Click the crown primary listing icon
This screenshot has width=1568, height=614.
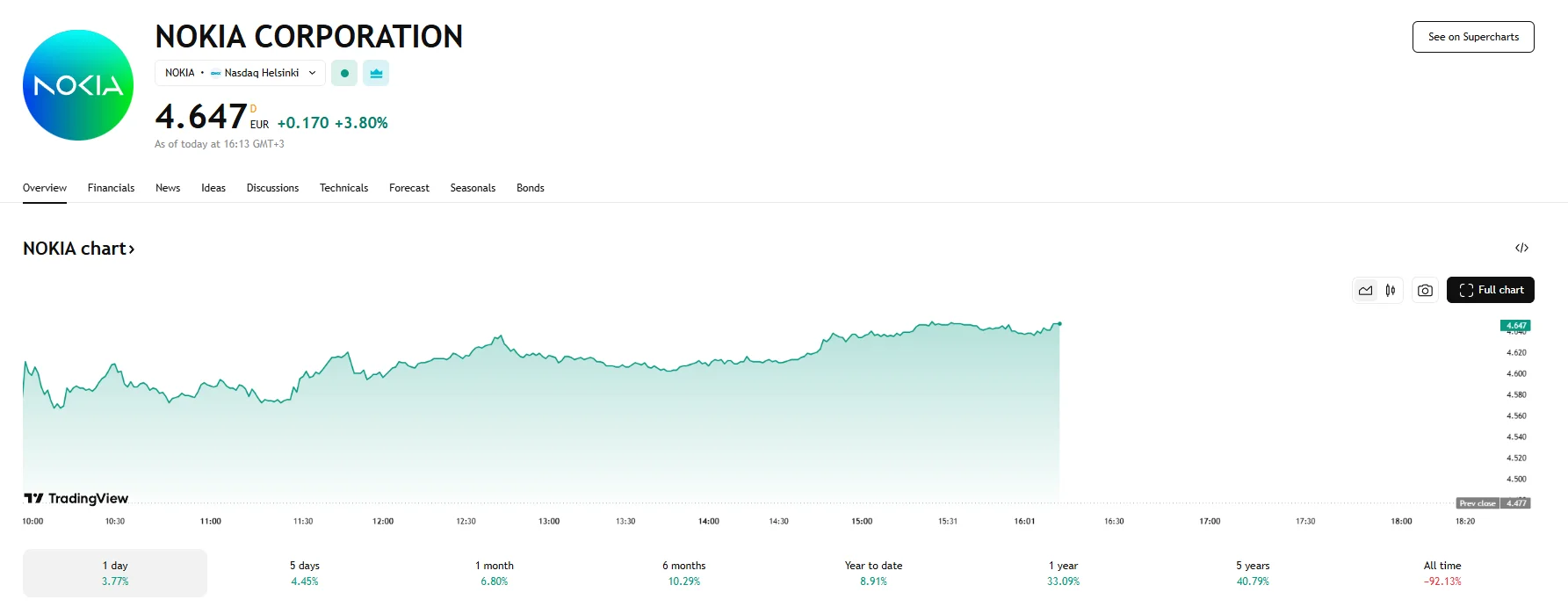point(376,73)
